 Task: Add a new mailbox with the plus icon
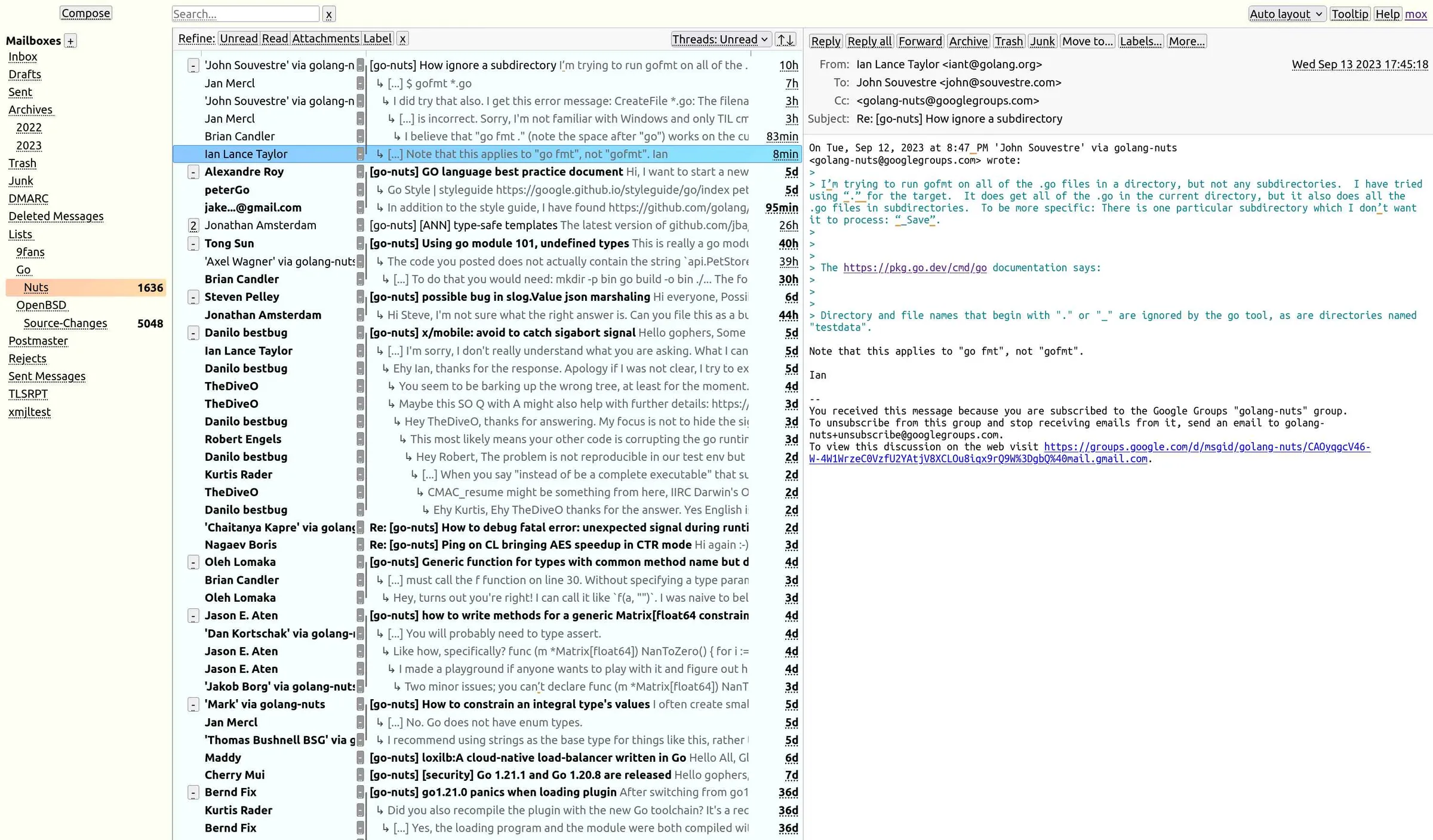tap(70, 41)
